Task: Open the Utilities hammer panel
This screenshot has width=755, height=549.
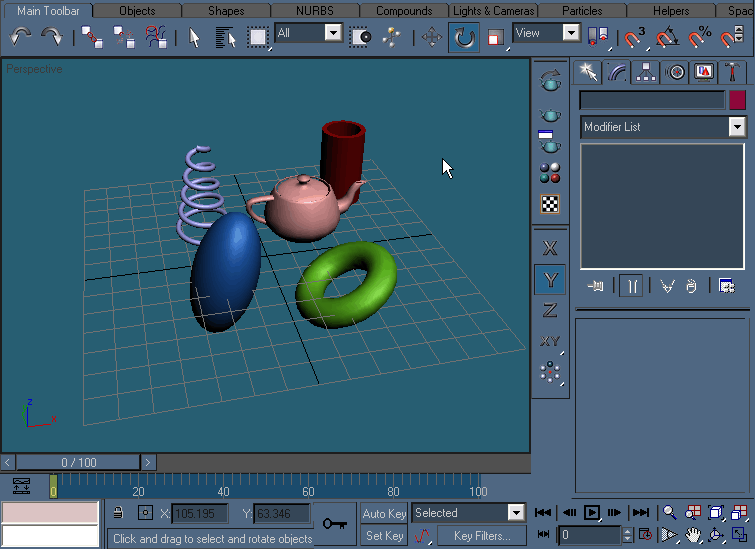Action: click(732, 72)
